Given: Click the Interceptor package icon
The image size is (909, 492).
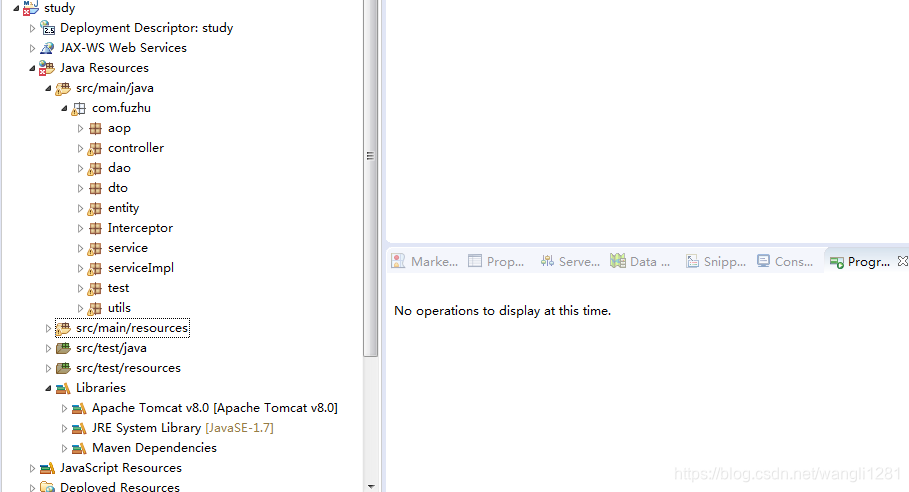Looking at the screenshot, I should coord(95,228).
